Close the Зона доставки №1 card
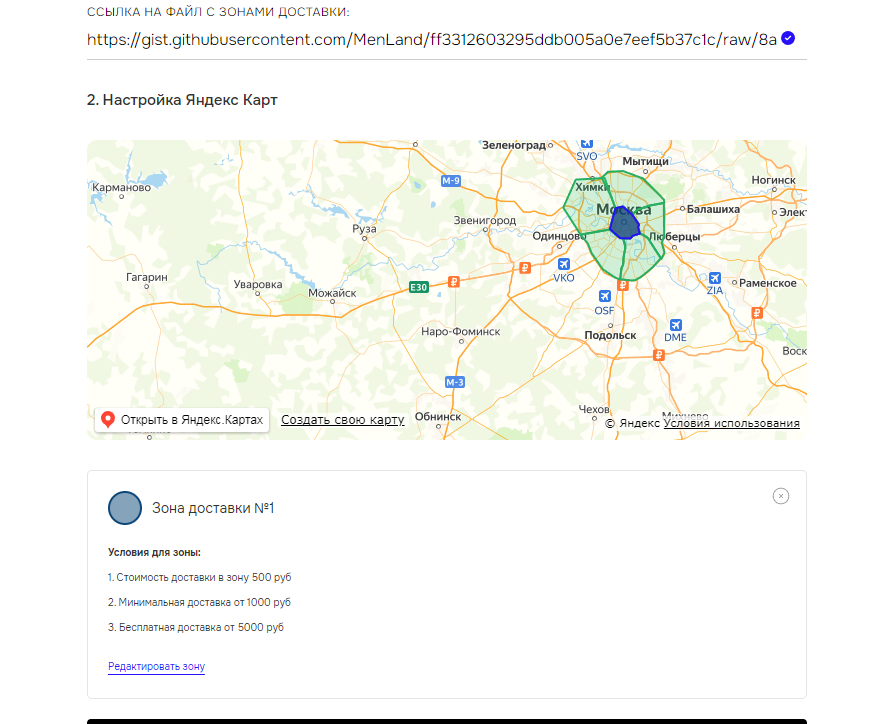The height and width of the screenshot is (724, 872). [781, 496]
